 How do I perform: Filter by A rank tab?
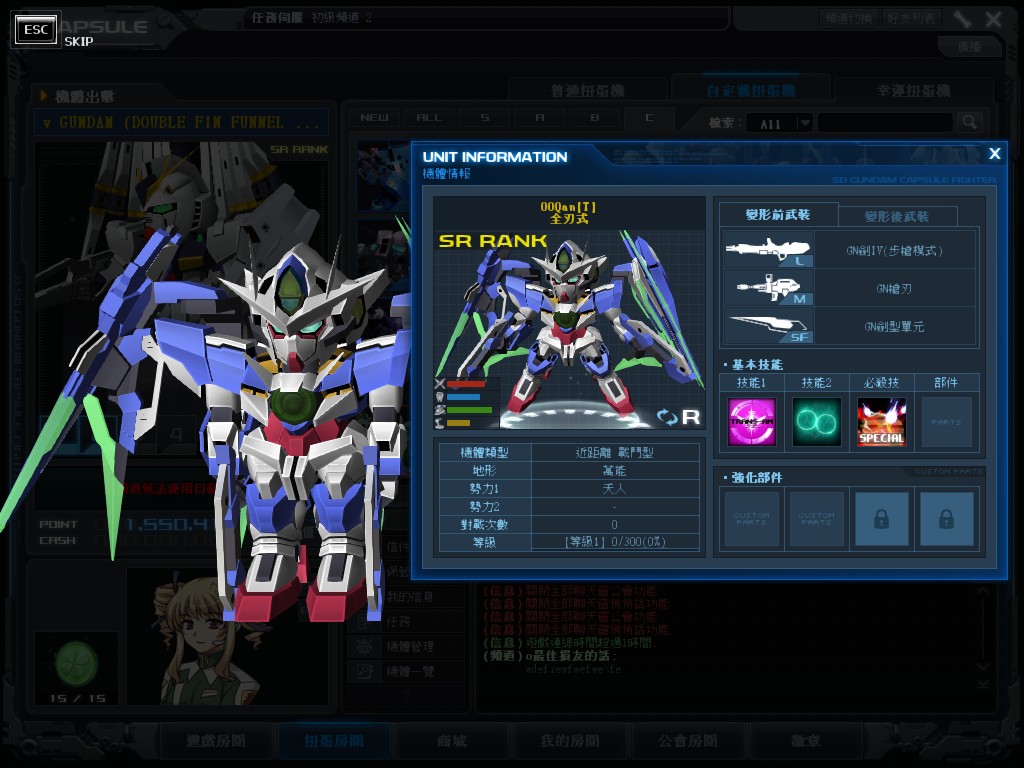[x=539, y=118]
